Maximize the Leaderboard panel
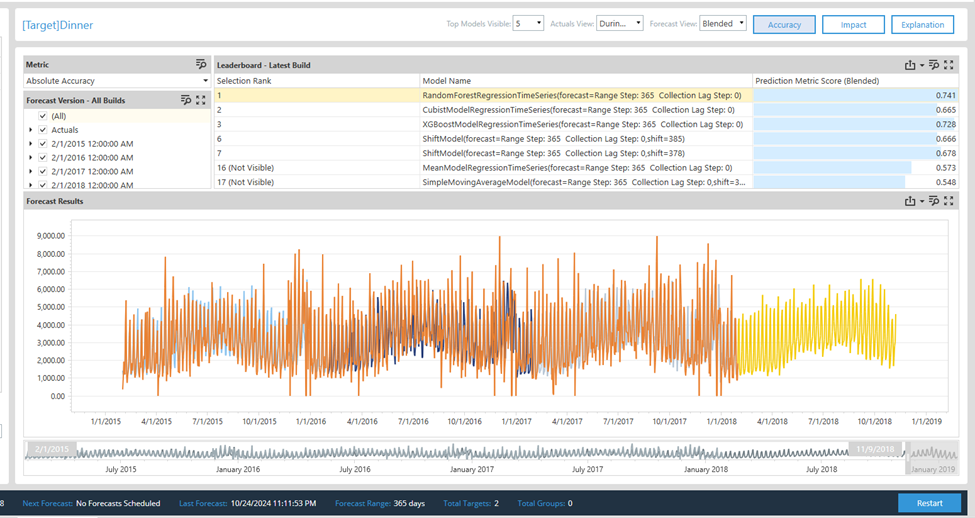Image resolution: width=975 pixels, height=518 pixels. 949,65
